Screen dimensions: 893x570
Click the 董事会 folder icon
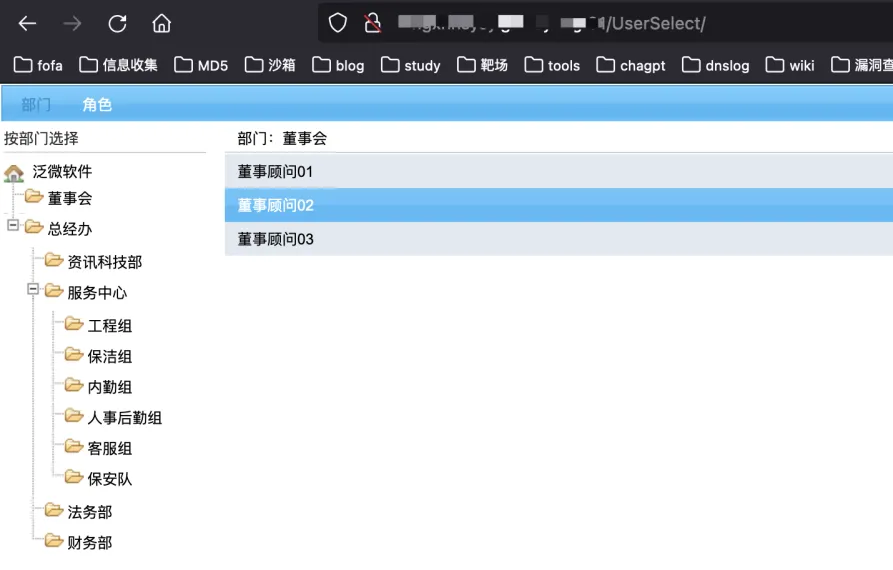point(34,196)
